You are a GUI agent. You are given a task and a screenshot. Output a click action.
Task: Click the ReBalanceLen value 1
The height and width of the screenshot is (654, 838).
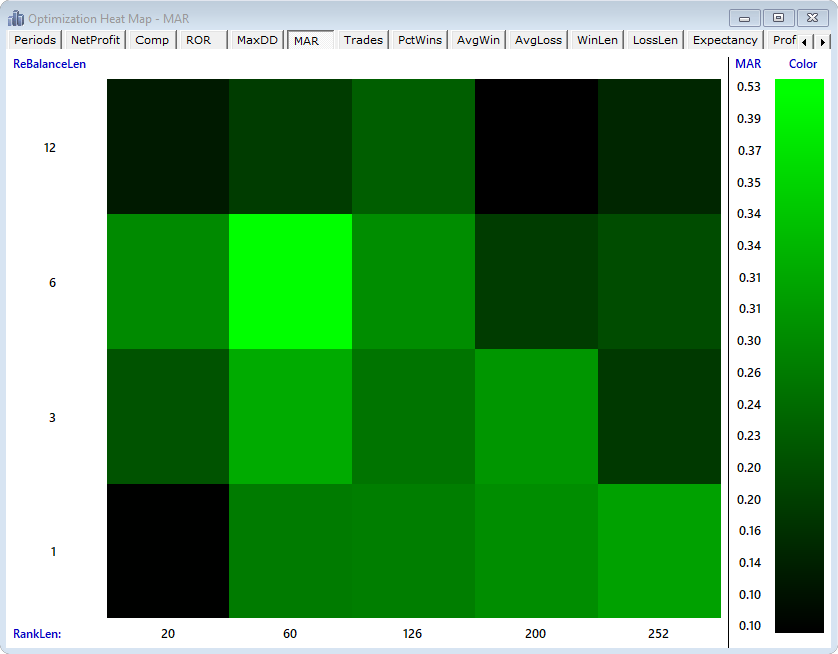point(53,551)
